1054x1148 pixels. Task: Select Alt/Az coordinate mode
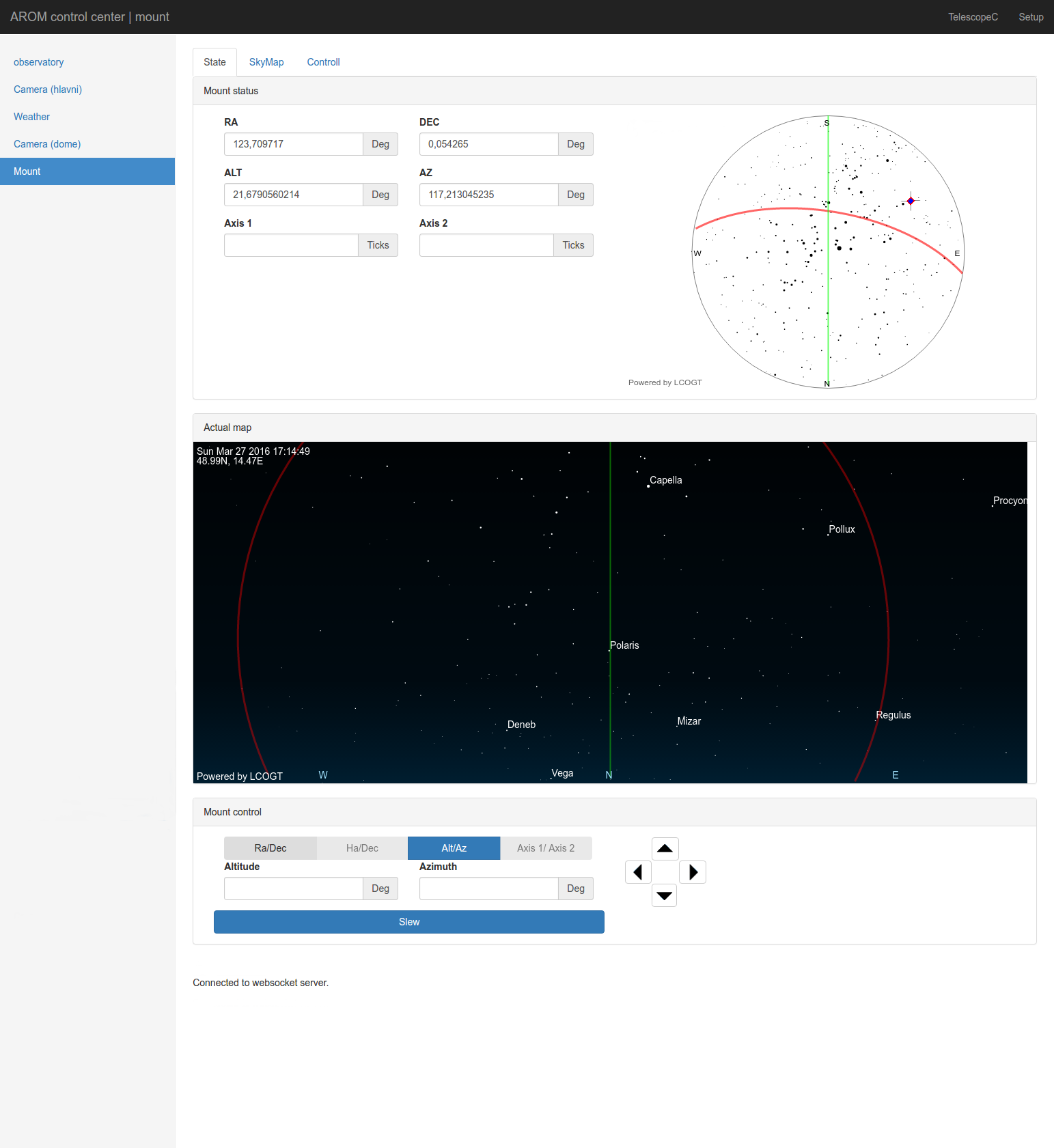pyautogui.click(x=454, y=848)
